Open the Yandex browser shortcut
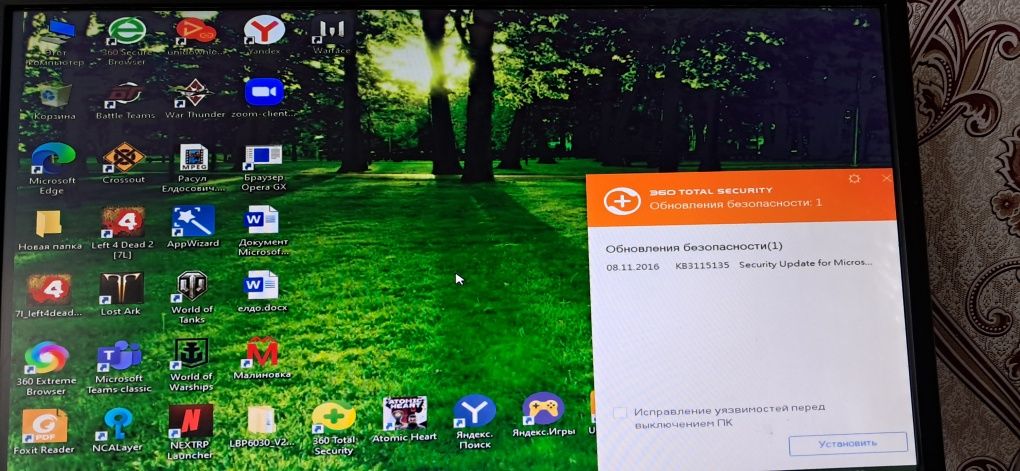This screenshot has height=471, width=1020. 264,36
